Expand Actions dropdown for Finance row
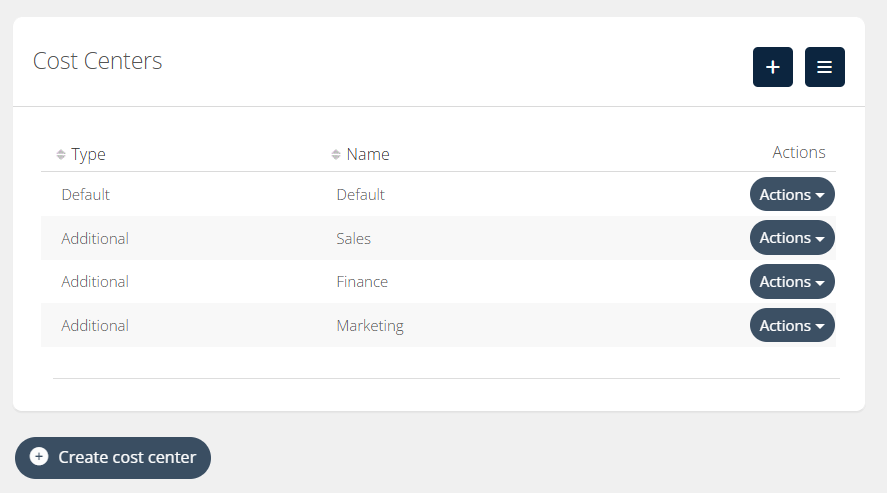This screenshot has height=493, width=887. [791, 282]
